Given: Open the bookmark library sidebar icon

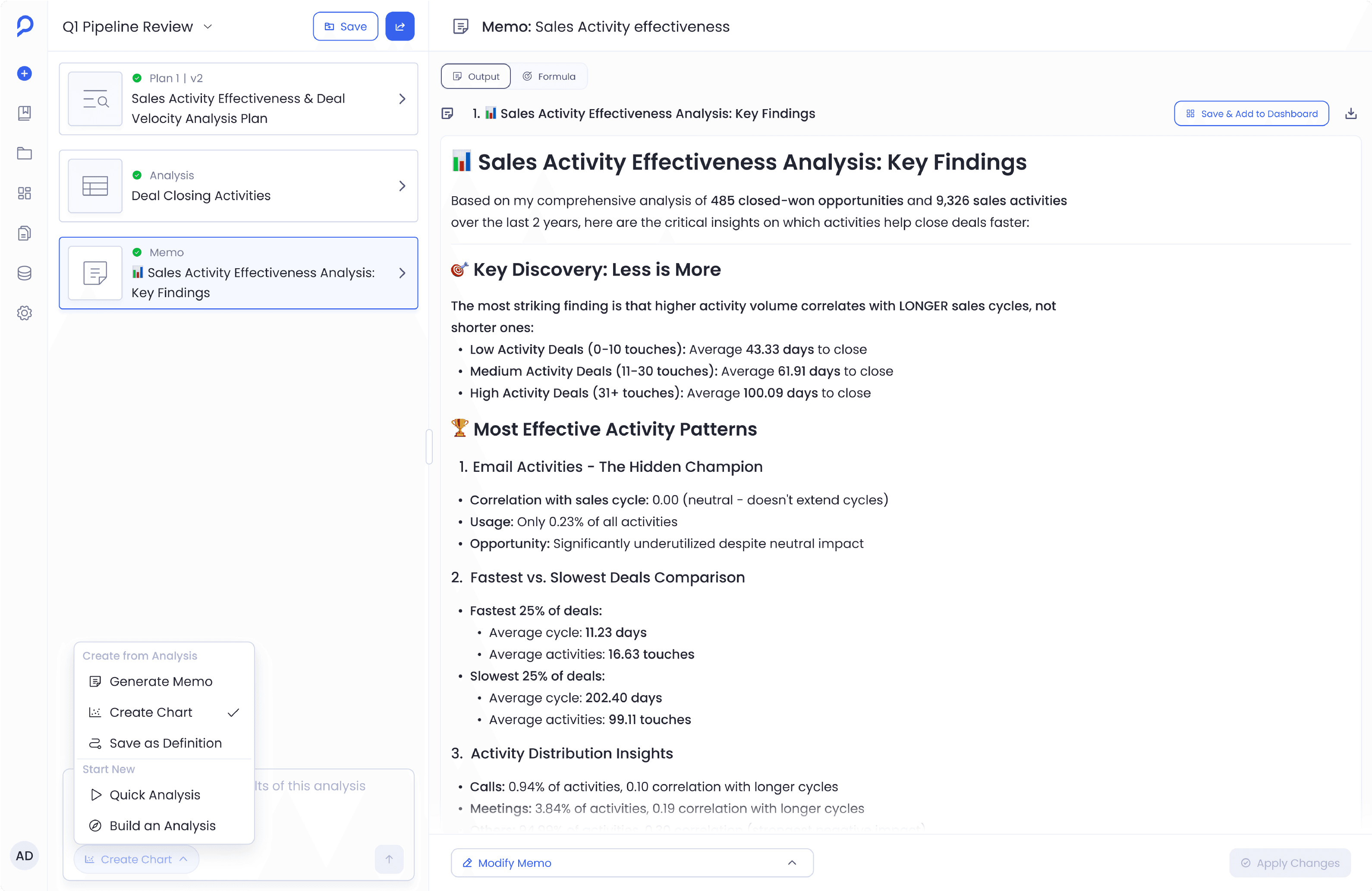Looking at the screenshot, I should [x=24, y=113].
